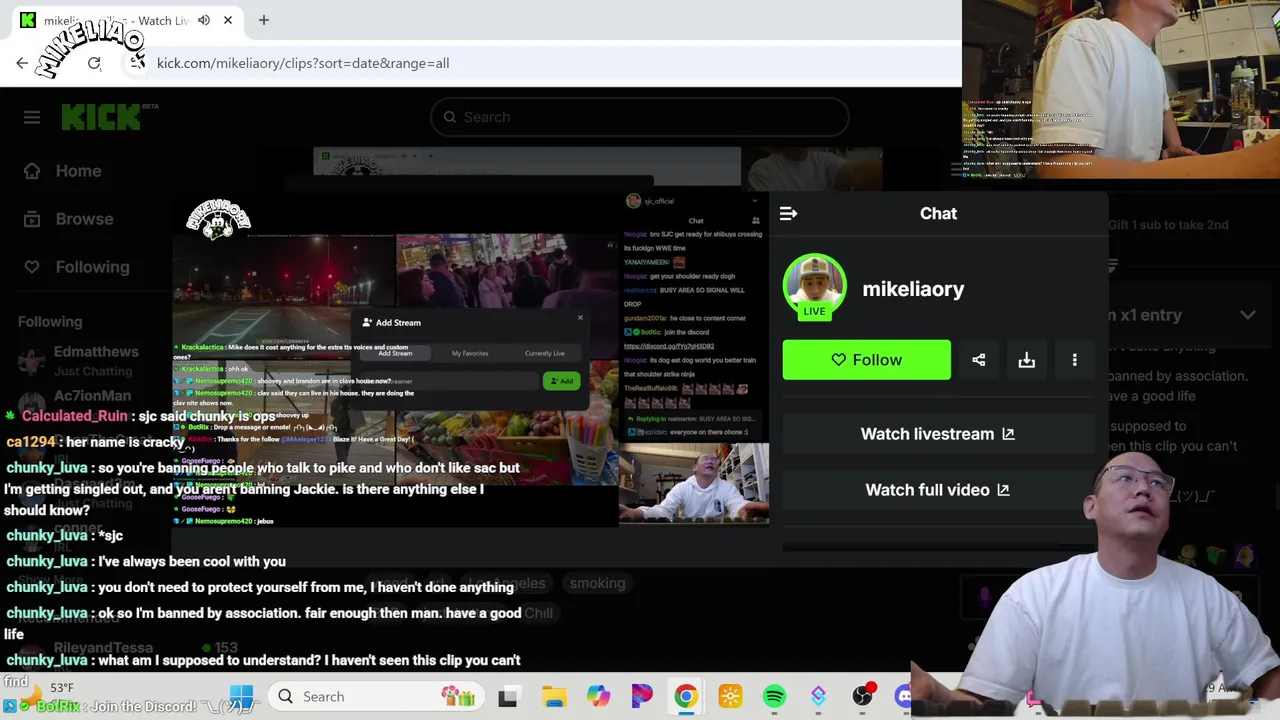Open the Home link in Kick sidebar
This screenshot has height=720, width=1280.
point(78,171)
